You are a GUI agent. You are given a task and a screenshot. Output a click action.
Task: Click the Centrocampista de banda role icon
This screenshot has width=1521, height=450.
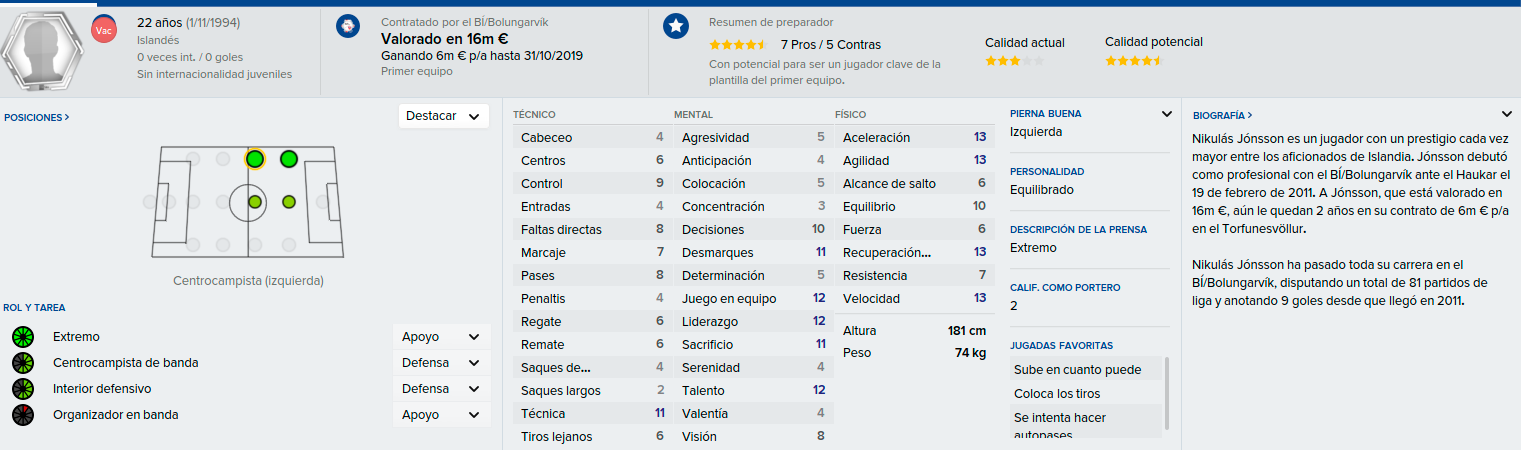tap(24, 363)
